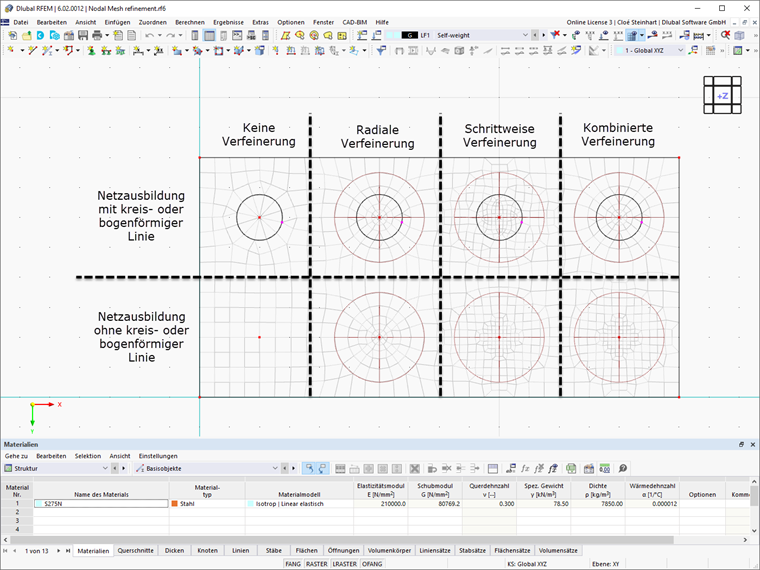Viewport: 760px width, 570px height.
Task: Toggle LRASTER in the status bar
Action: tap(345, 564)
